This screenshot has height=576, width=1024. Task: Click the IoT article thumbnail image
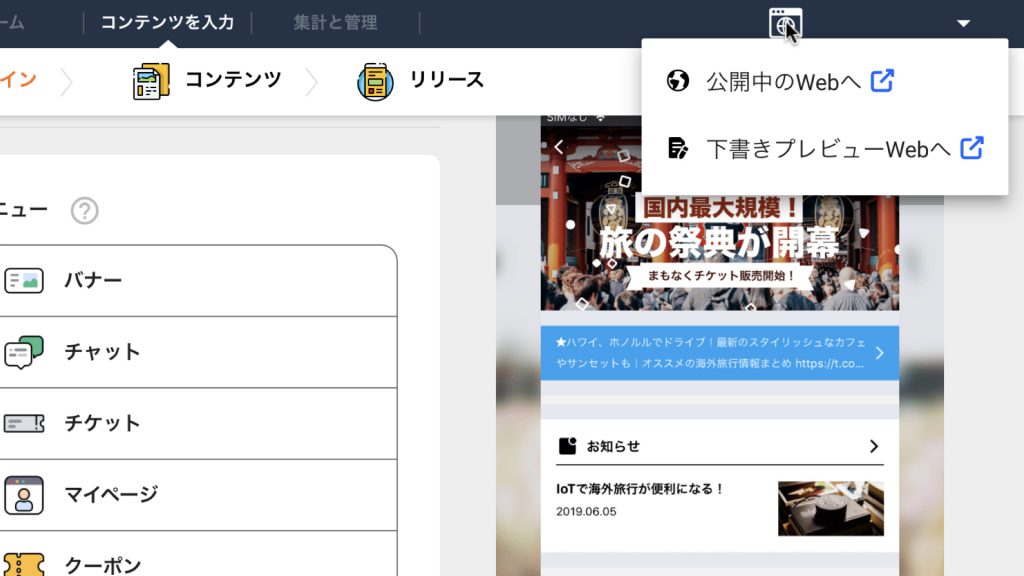click(x=831, y=508)
